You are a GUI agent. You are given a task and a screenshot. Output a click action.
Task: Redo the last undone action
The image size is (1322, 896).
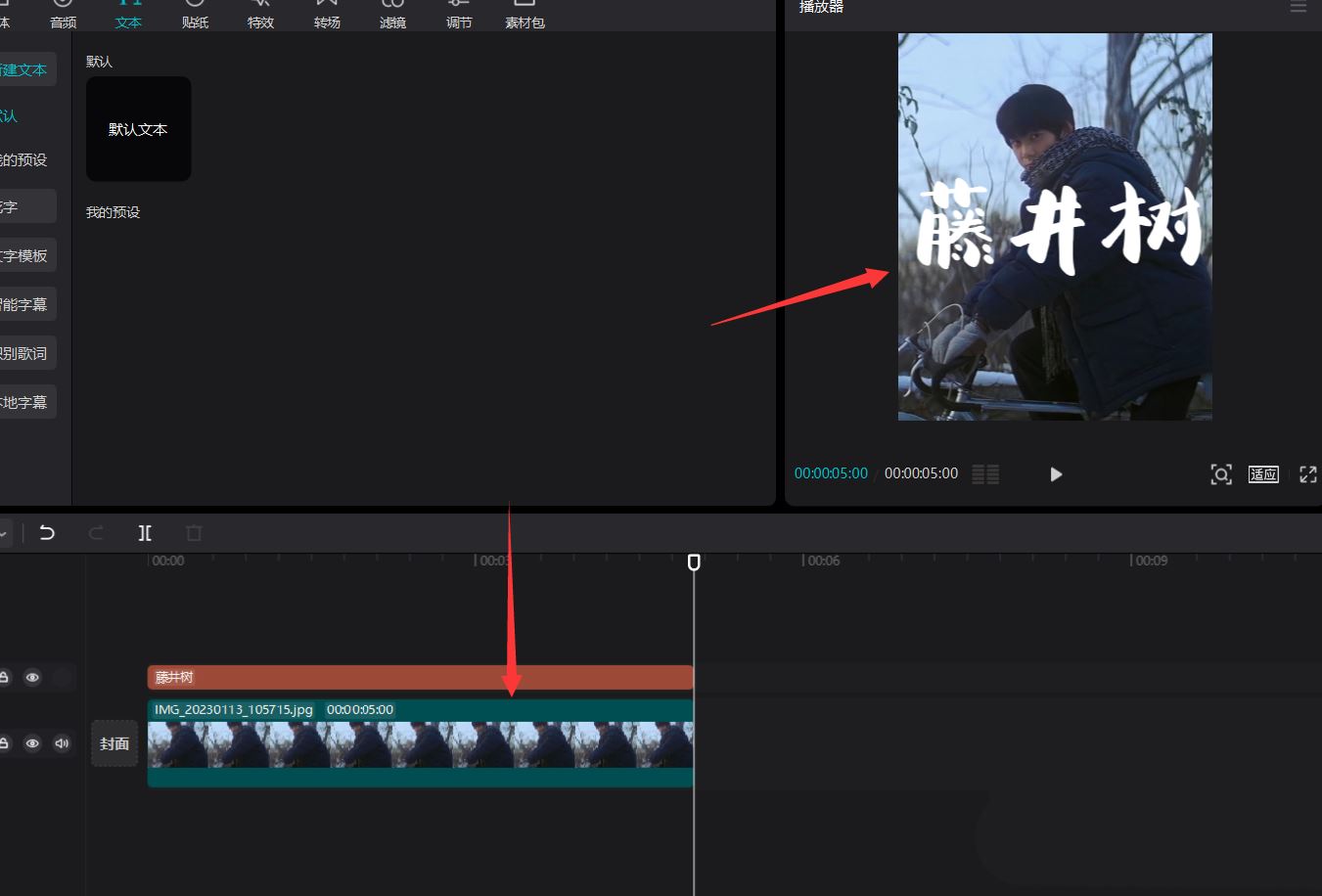96,533
